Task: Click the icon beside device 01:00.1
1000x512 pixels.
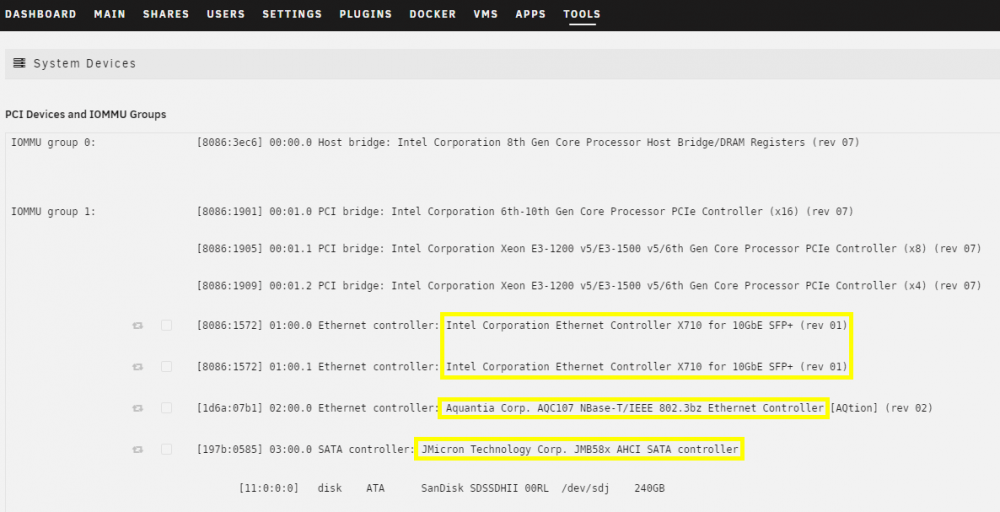Action: 138,367
